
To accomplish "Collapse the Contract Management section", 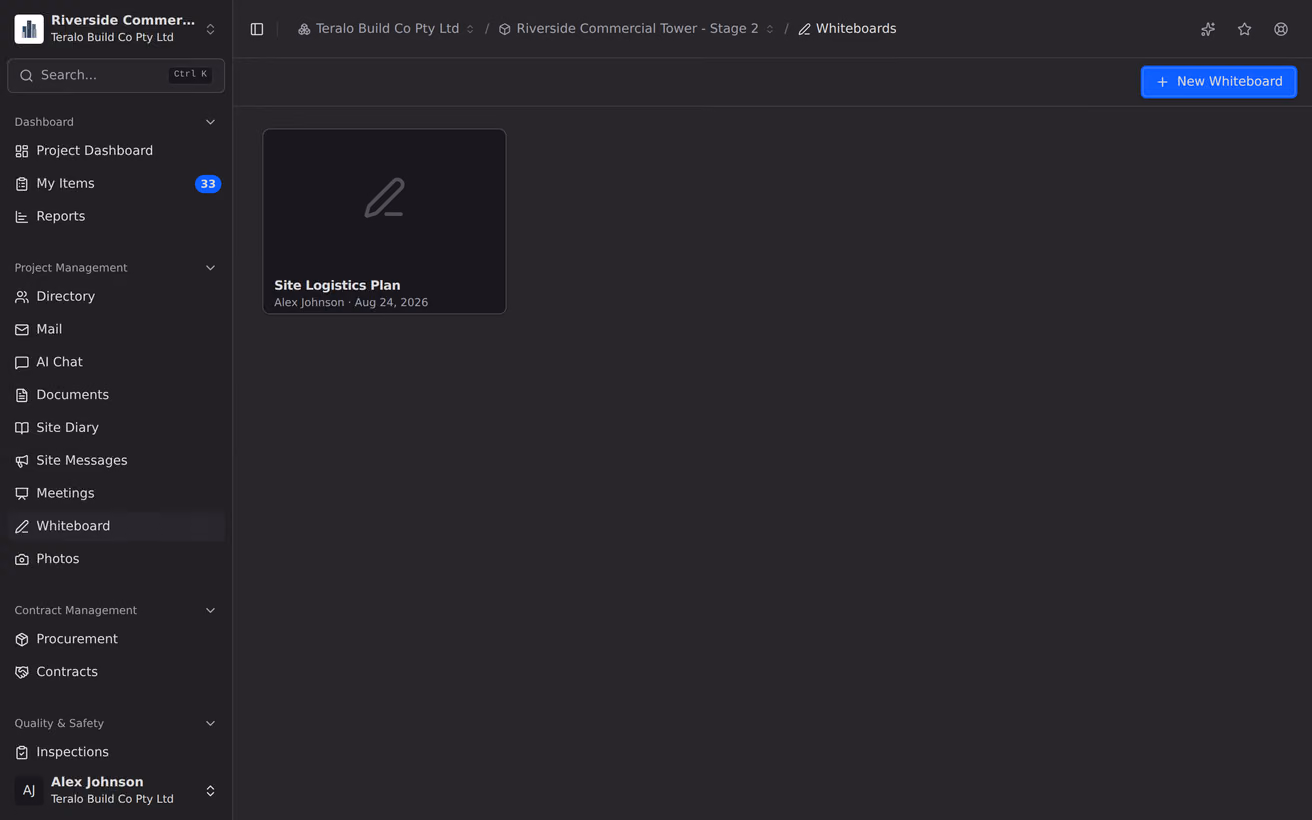I will pos(210,610).
